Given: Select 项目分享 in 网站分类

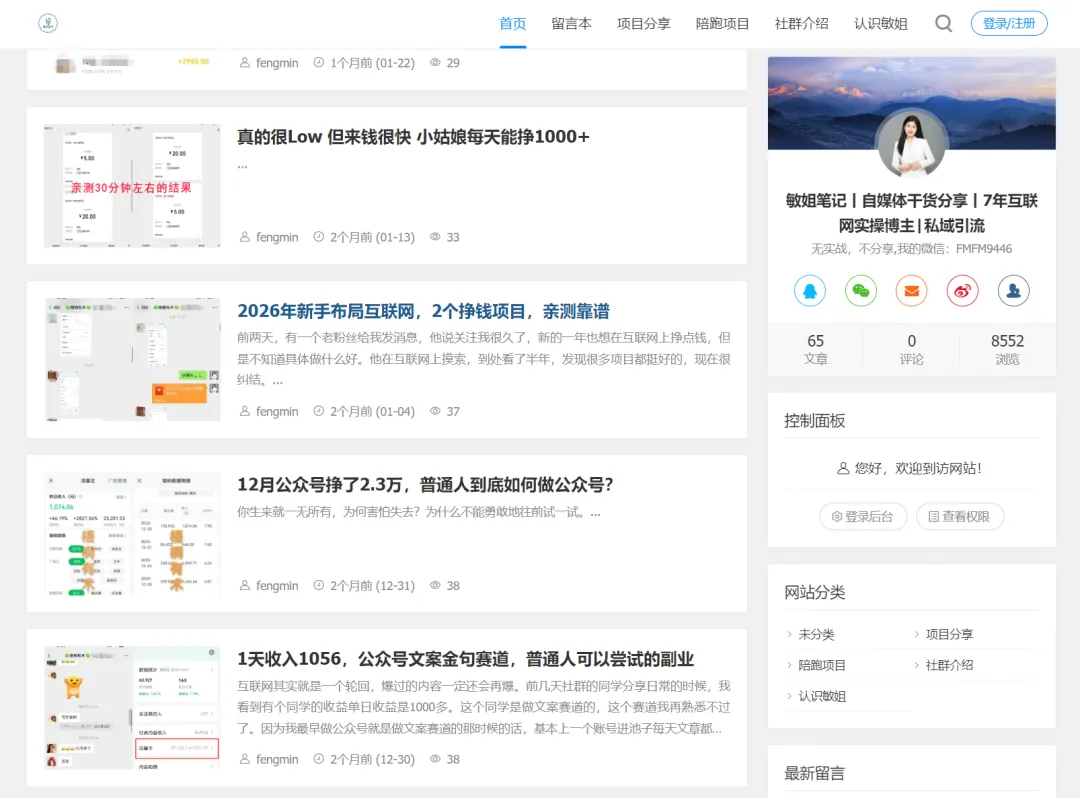Looking at the screenshot, I should pyautogui.click(x=949, y=634).
